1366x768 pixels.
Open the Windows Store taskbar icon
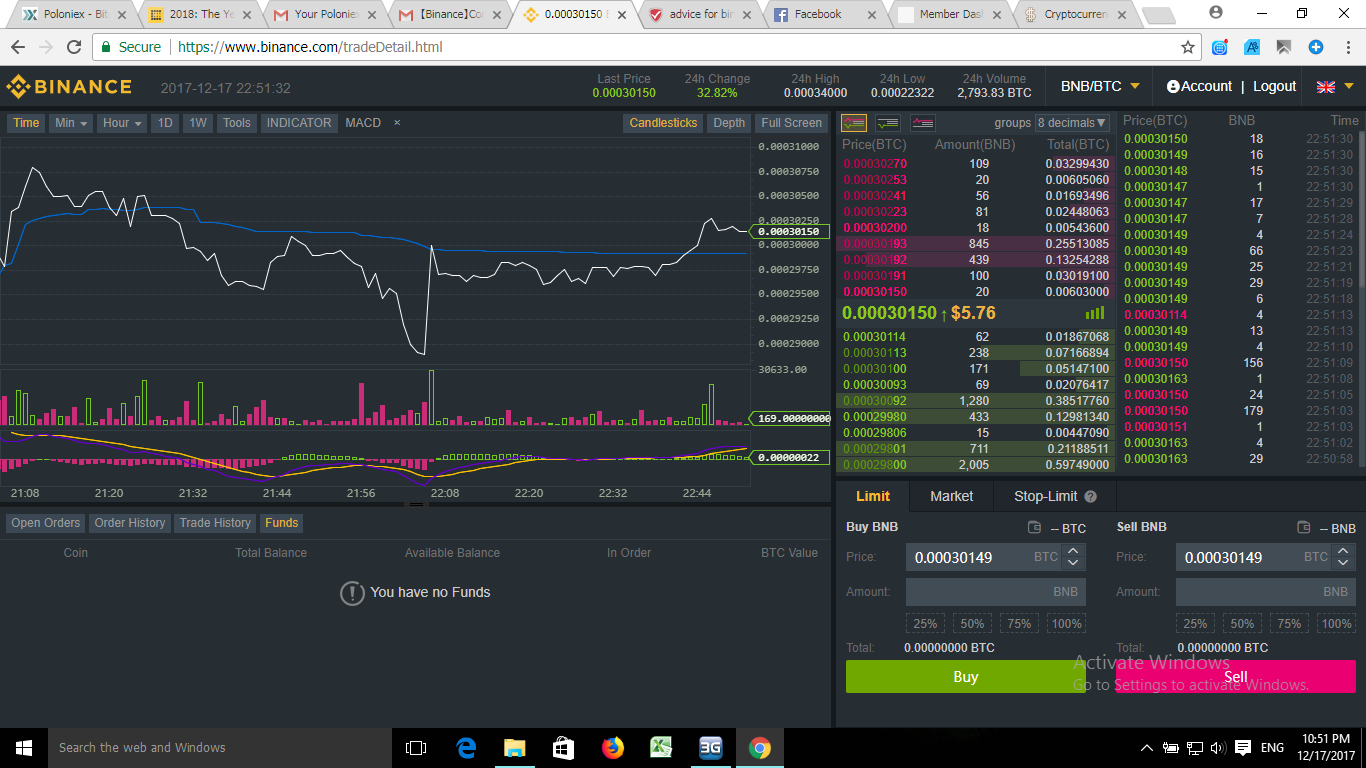click(563, 747)
